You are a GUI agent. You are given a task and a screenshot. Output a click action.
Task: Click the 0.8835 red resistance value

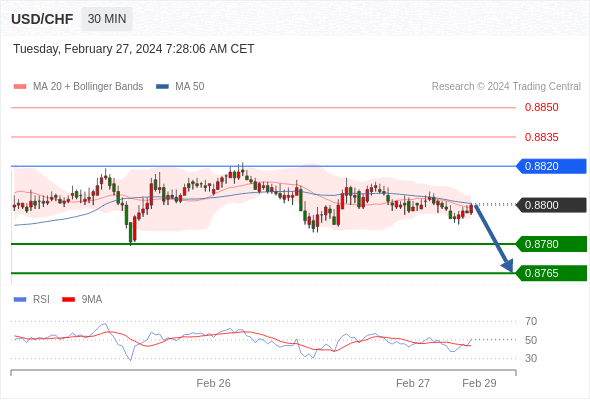(x=541, y=137)
